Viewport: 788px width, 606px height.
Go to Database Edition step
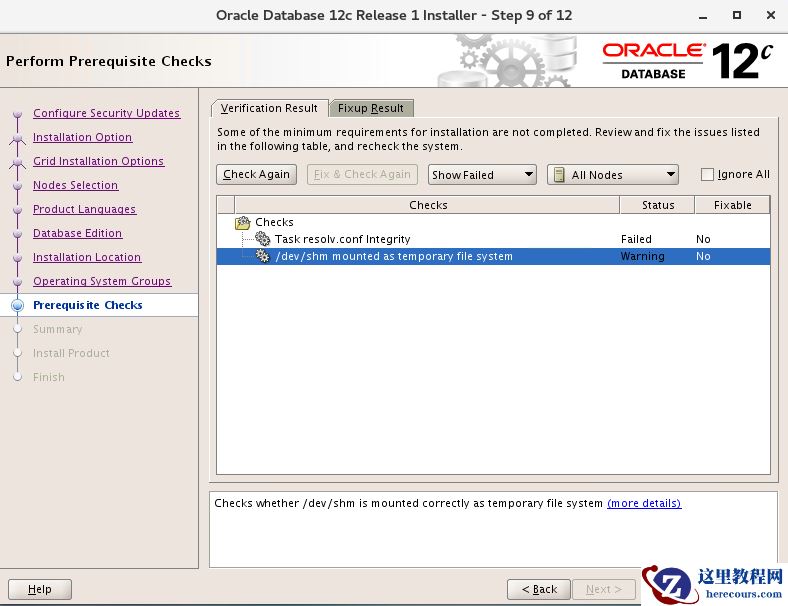pyautogui.click(x=77, y=233)
